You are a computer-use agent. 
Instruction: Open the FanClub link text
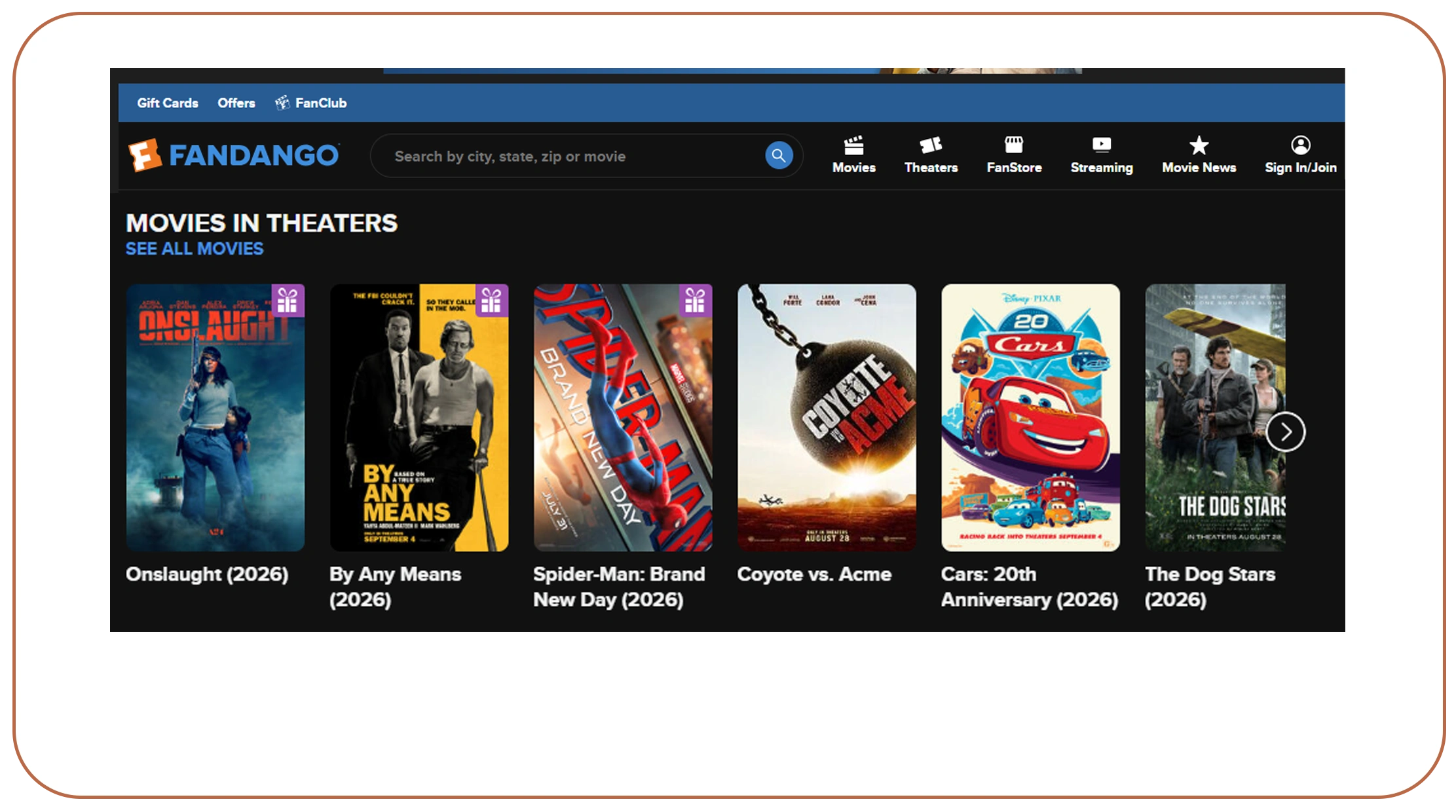coord(321,103)
